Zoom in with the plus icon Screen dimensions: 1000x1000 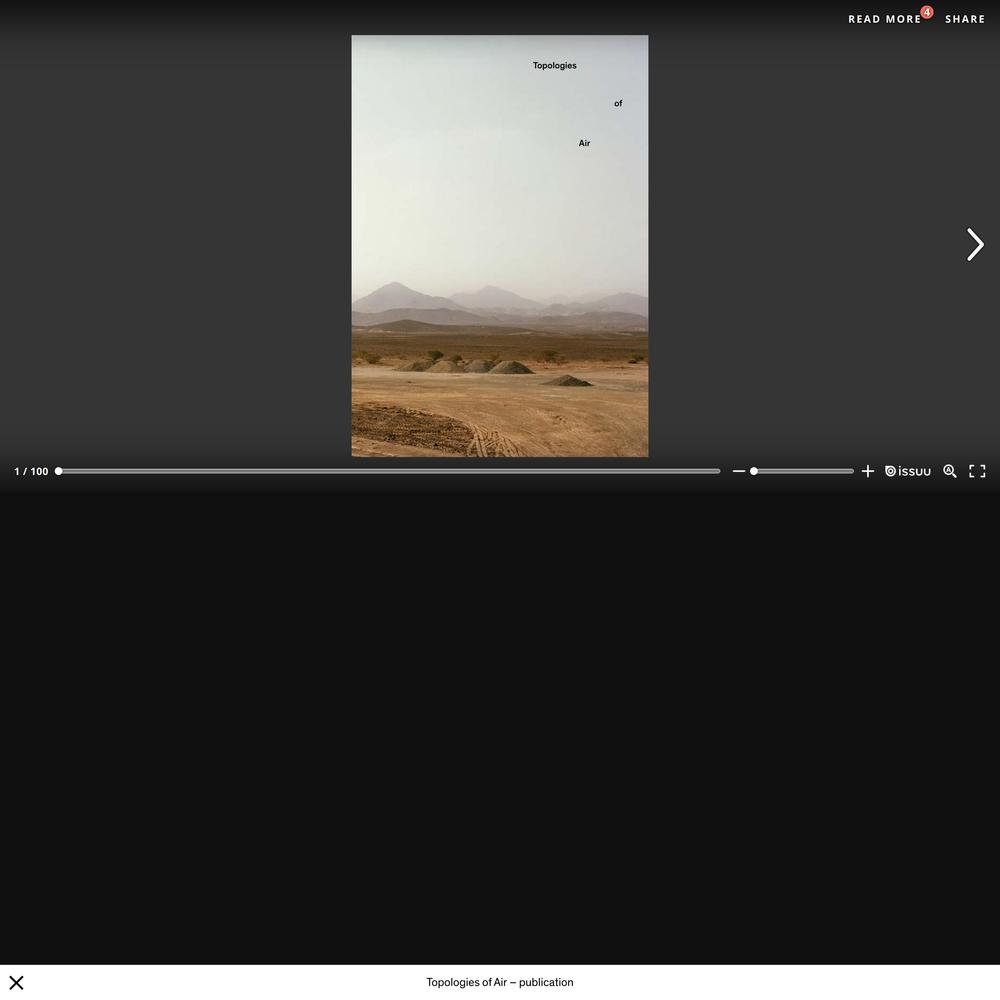point(867,471)
